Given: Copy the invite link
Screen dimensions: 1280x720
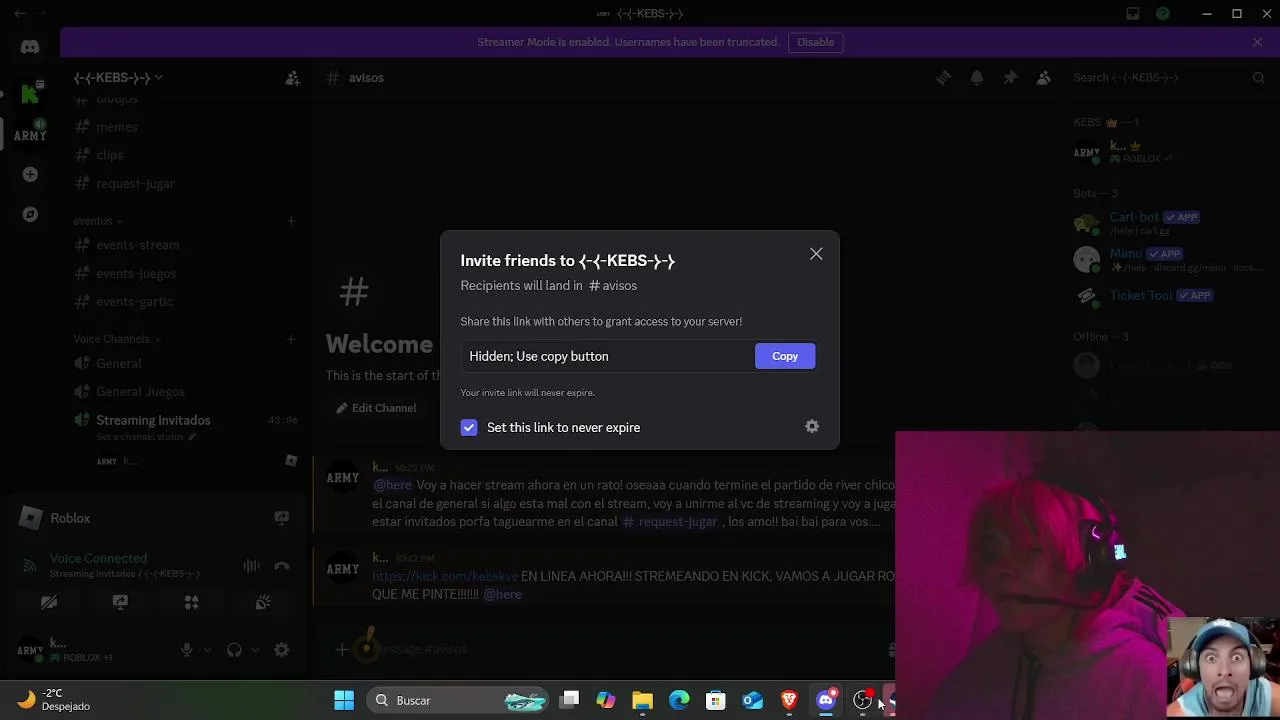Looking at the screenshot, I should tap(785, 356).
